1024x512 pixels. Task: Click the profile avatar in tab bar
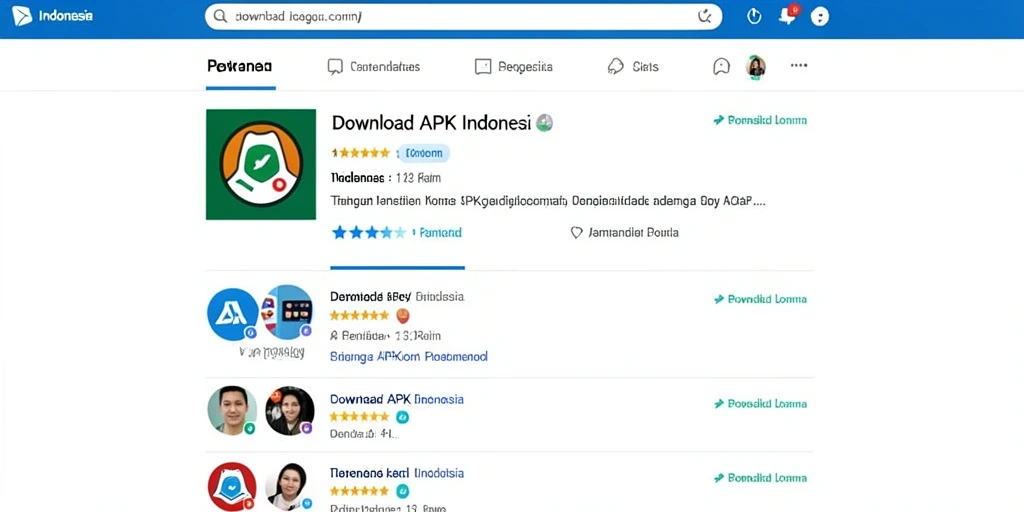click(x=756, y=66)
